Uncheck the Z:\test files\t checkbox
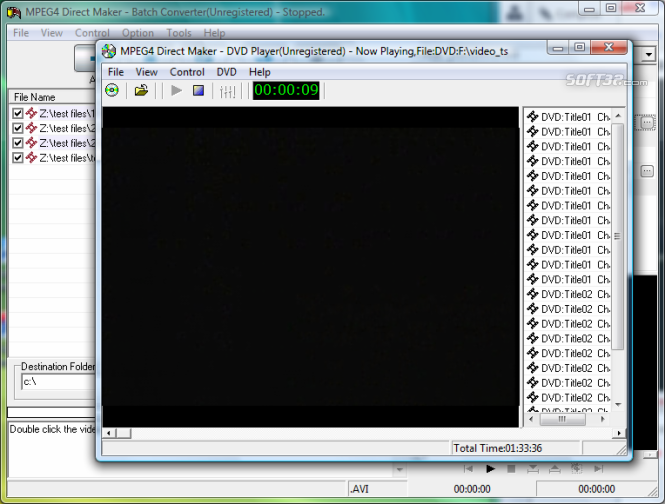 pos(18,158)
